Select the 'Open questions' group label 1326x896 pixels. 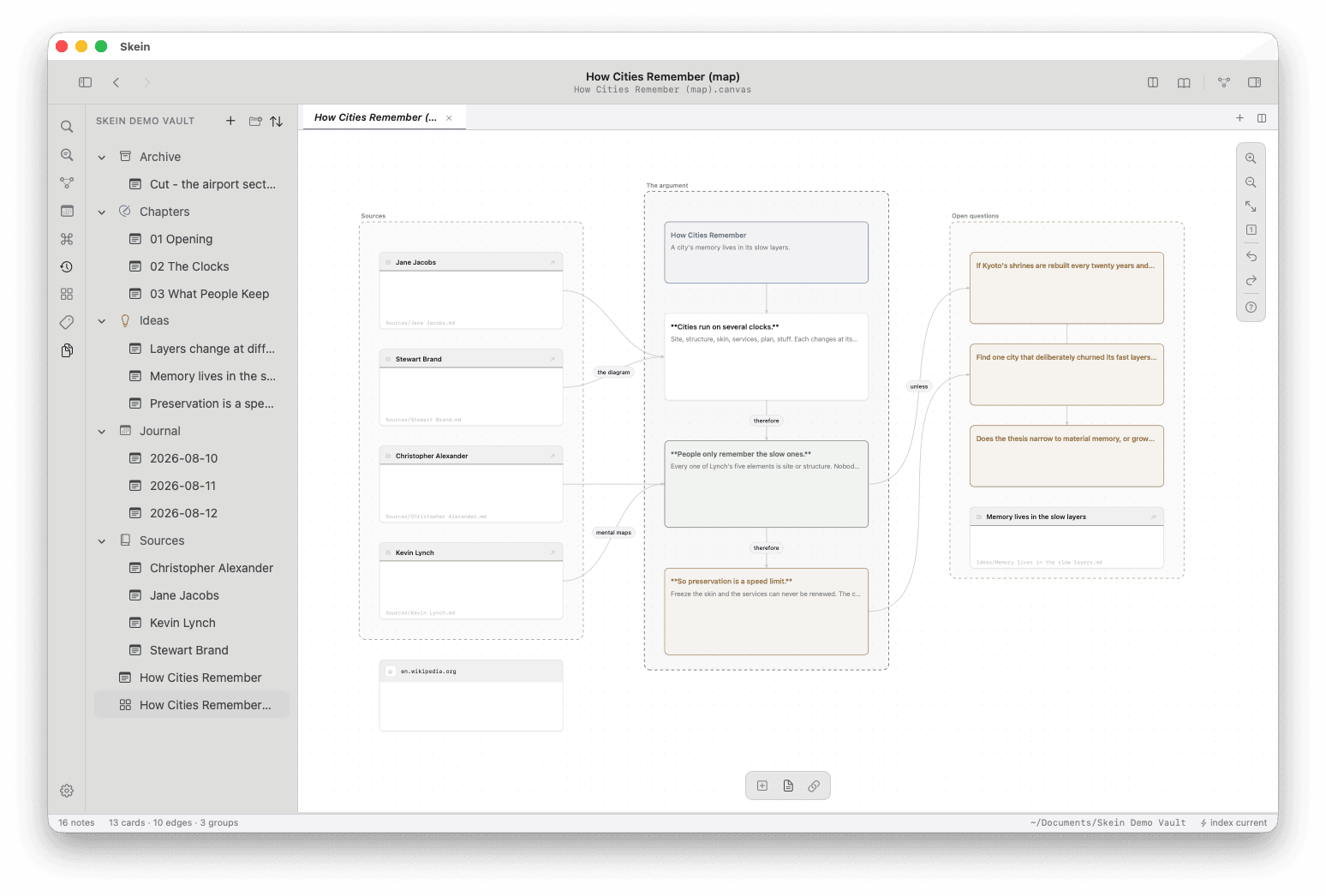[x=975, y=216]
